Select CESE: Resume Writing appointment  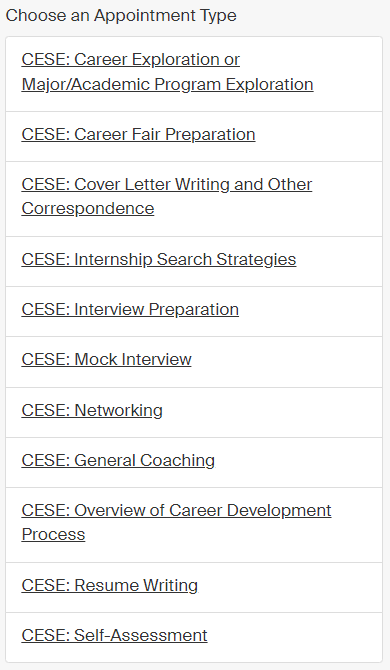[110, 585]
